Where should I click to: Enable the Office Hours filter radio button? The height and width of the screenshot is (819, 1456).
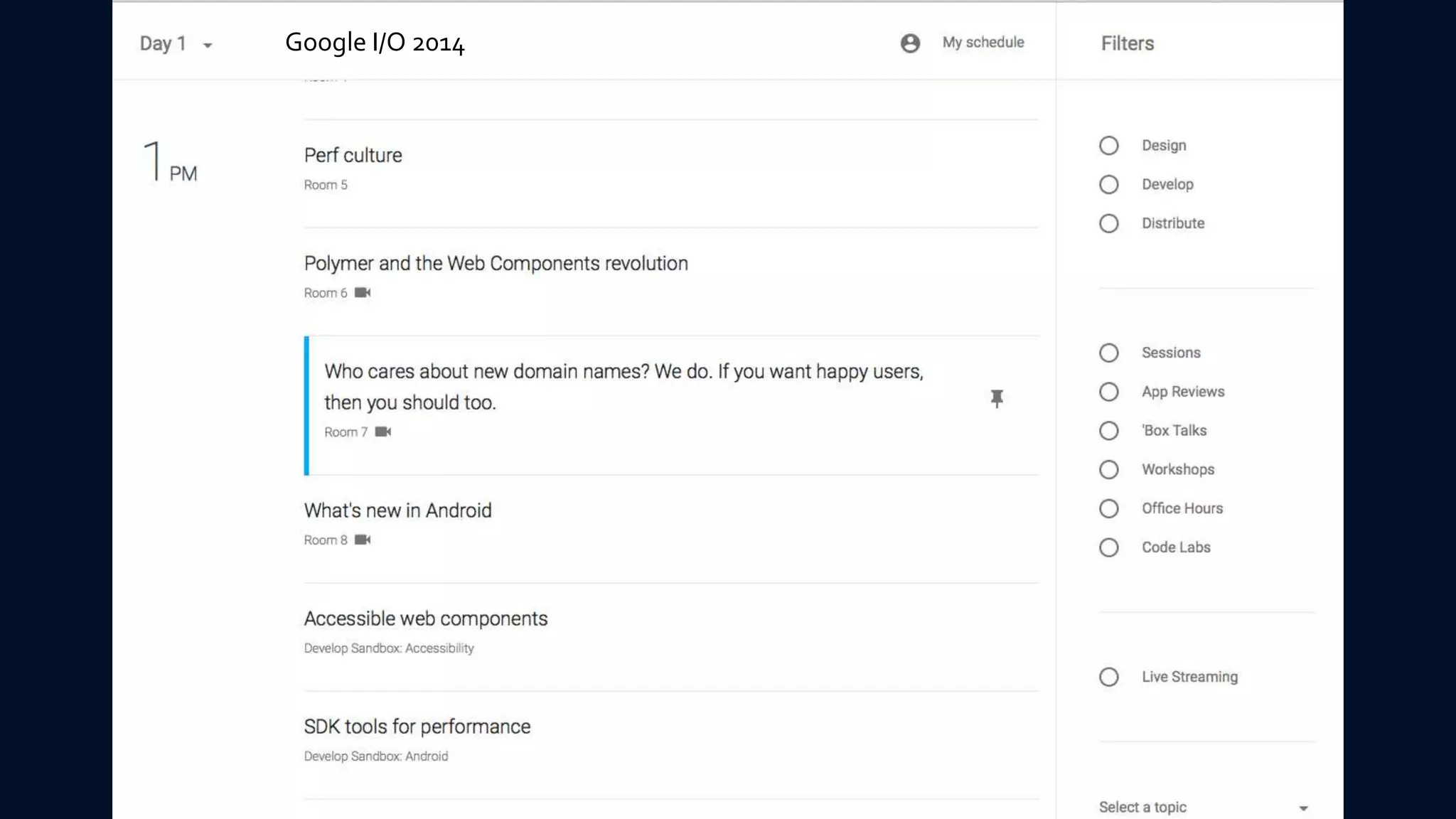coord(1108,508)
